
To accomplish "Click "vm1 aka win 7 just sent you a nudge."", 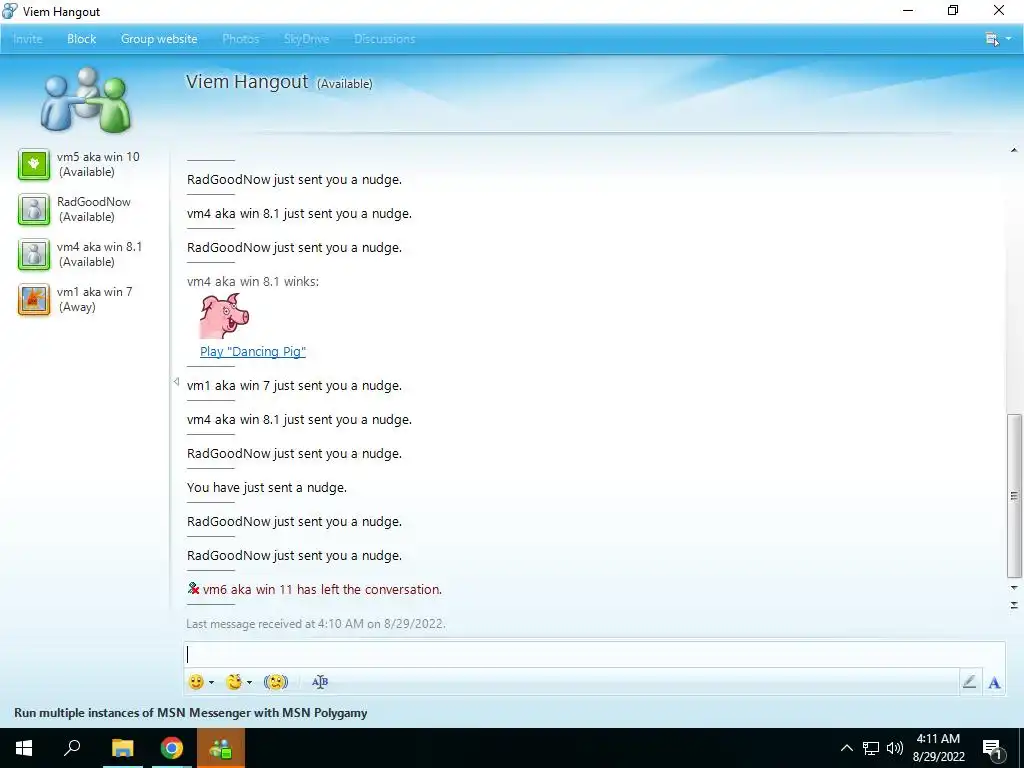I will [x=294, y=385].
